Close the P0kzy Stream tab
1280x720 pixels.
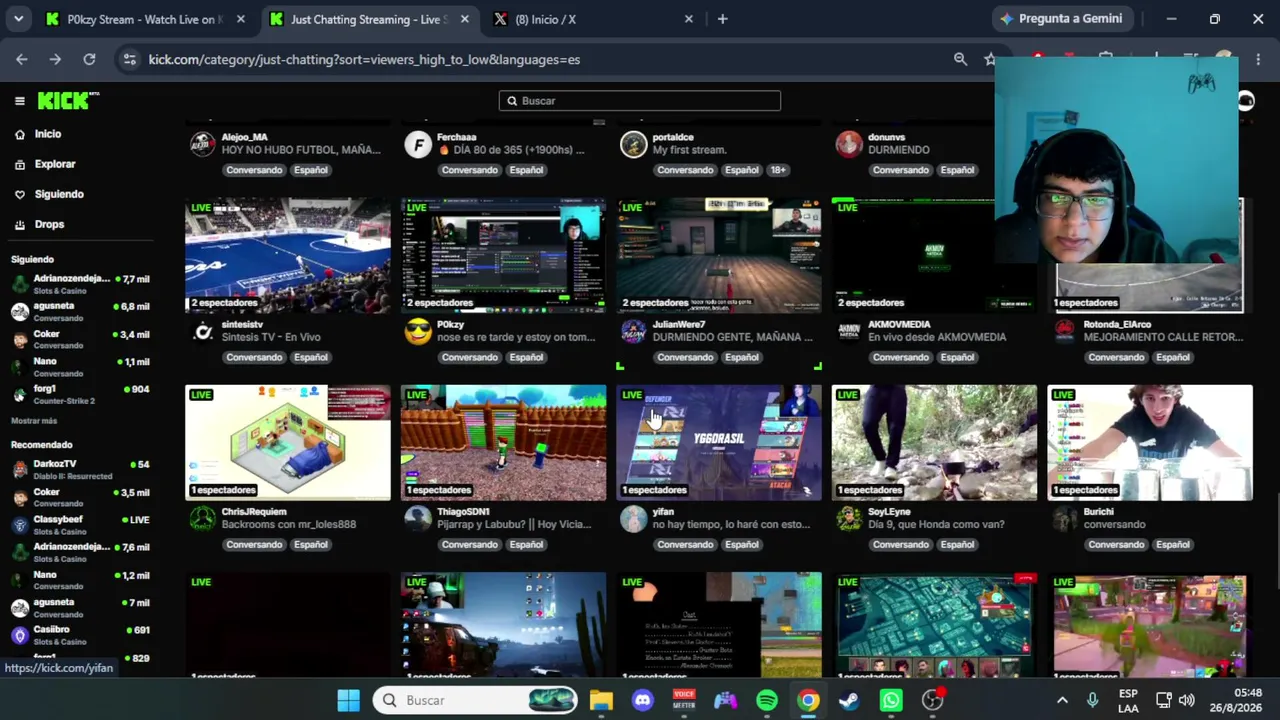(241, 19)
